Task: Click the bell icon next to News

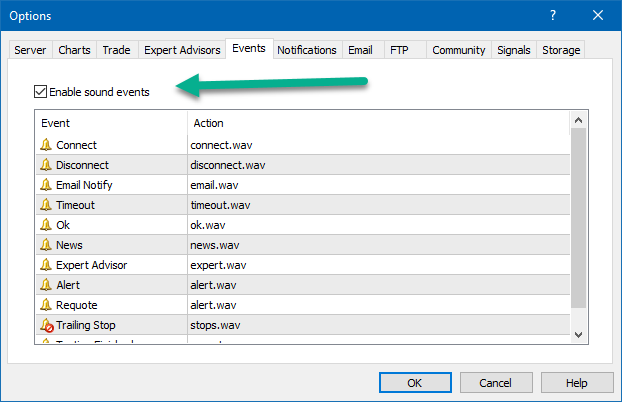Action: pyautogui.click(x=46, y=245)
